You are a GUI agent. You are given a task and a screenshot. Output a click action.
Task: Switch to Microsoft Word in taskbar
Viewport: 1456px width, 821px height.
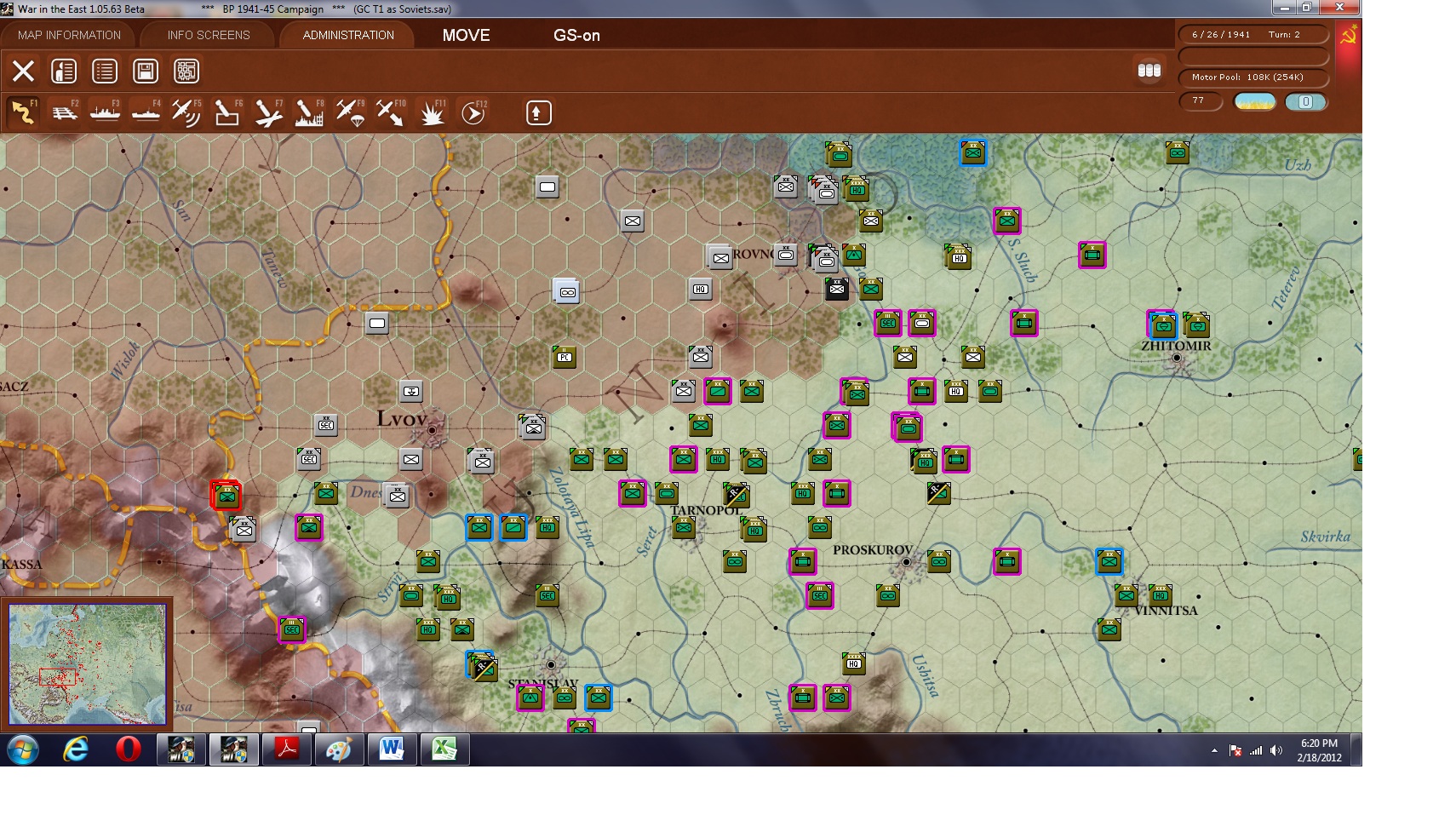pyautogui.click(x=392, y=750)
